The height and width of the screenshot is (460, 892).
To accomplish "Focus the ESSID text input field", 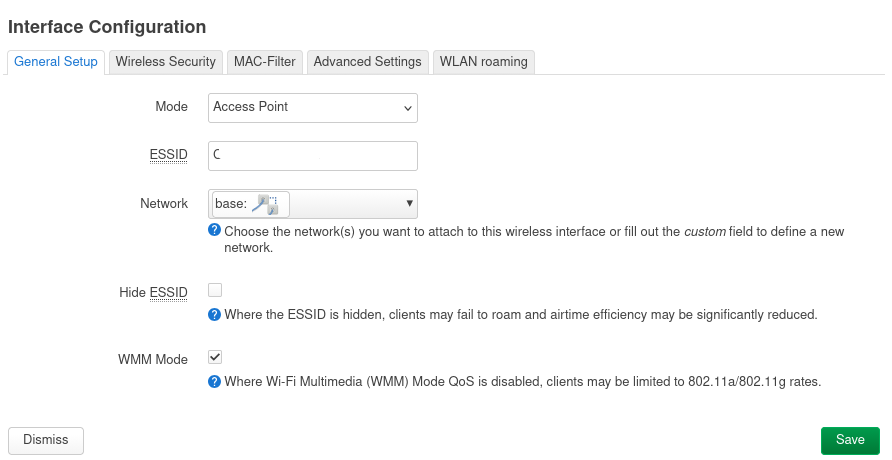I will click(x=313, y=155).
